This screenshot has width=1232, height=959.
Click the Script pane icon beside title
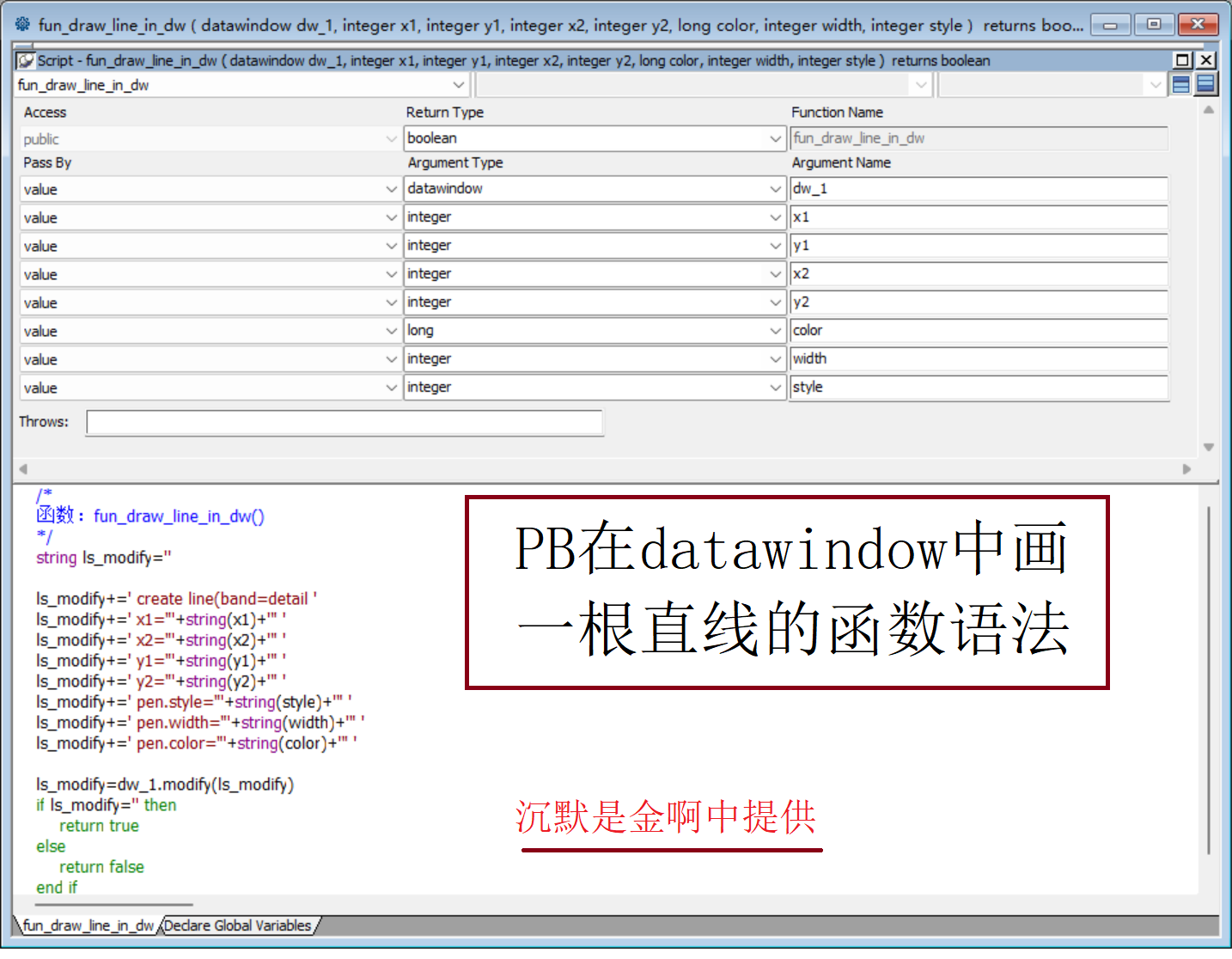pos(26,61)
